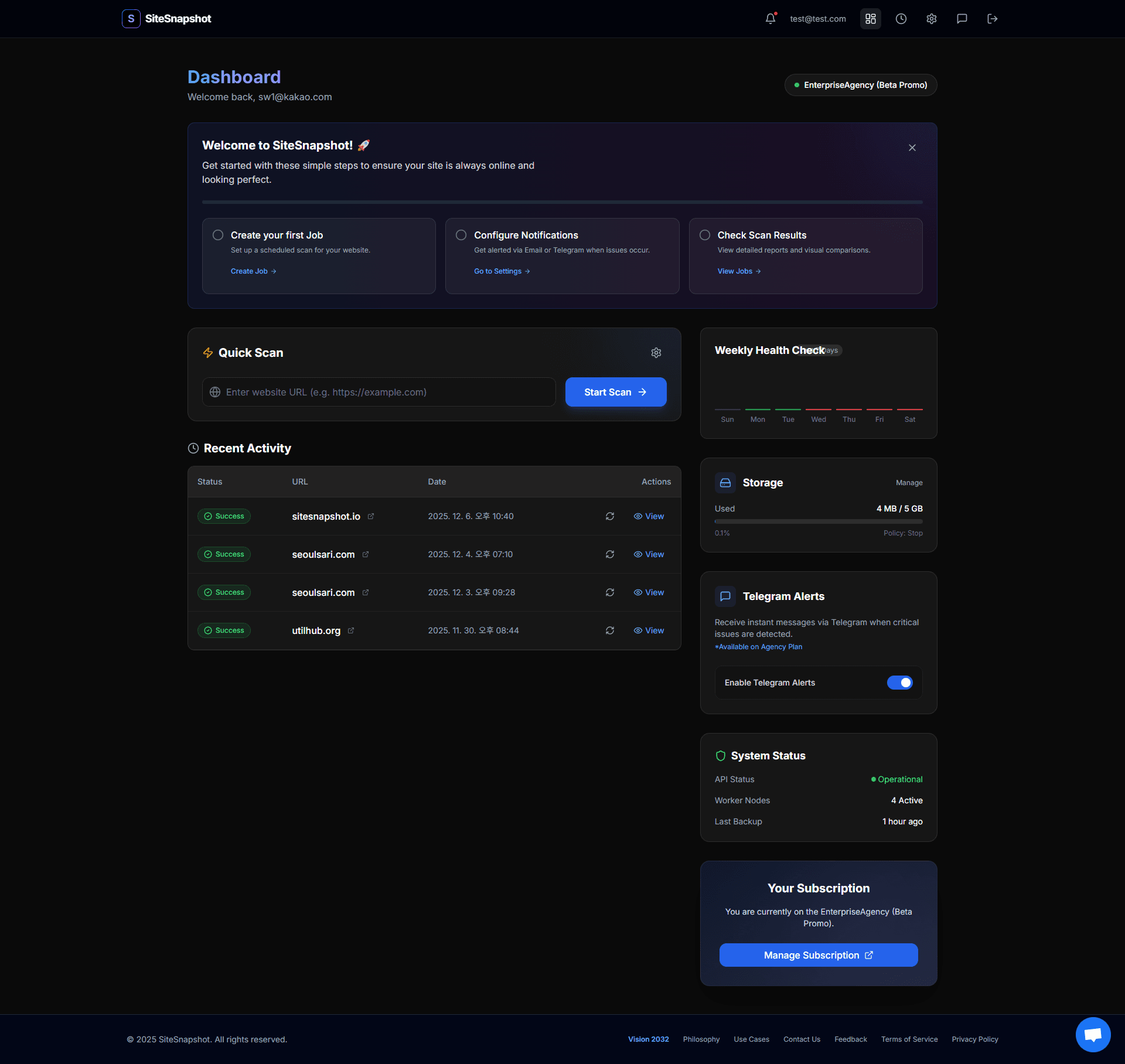This screenshot has height=1064, width=1125.
Task: Dismiss the Welcome to SiteSnapshot banner
Action: click(x=912, y=147)
